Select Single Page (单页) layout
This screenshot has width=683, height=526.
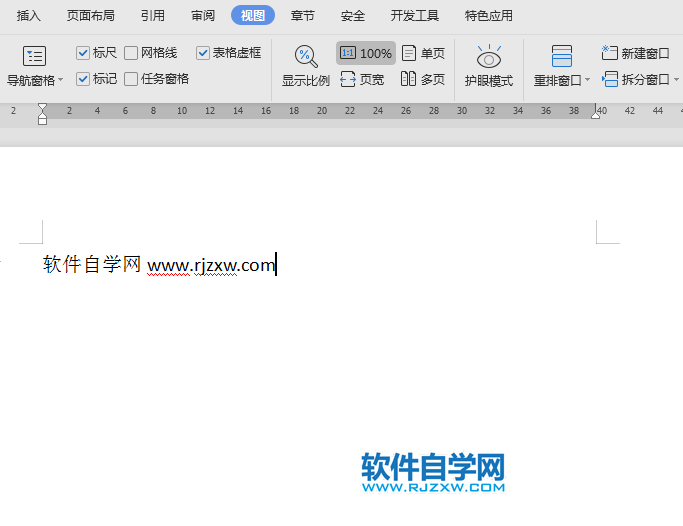tap(423, 53)
